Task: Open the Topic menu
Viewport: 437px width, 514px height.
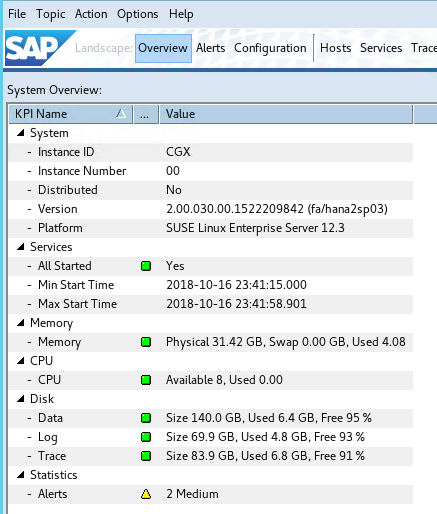Action: (51, 14)
